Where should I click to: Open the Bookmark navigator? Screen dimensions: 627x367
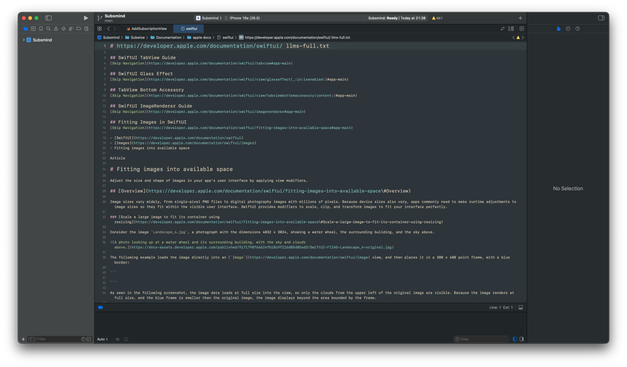(x=41, y=29)
